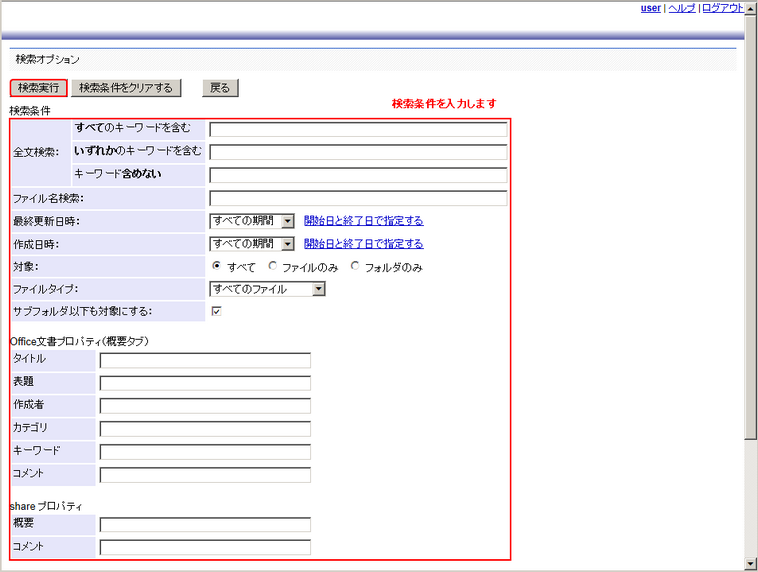Focus the すべてのキーワードを含む input field
The width and height of the screenshot is (758, 572).
tap(358, 129)
